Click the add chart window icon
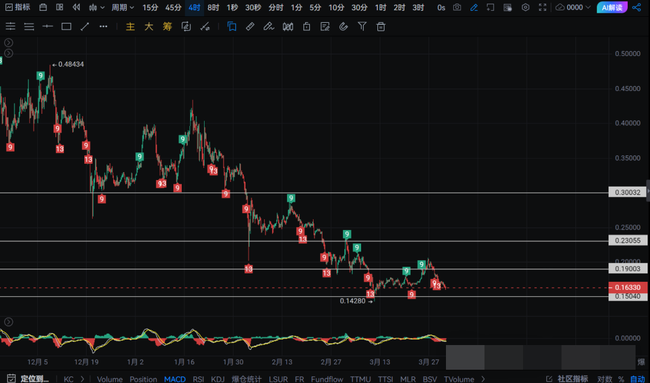Image resolution: width=650 pixels, height=383 pixels. click(x=490, y=7)
